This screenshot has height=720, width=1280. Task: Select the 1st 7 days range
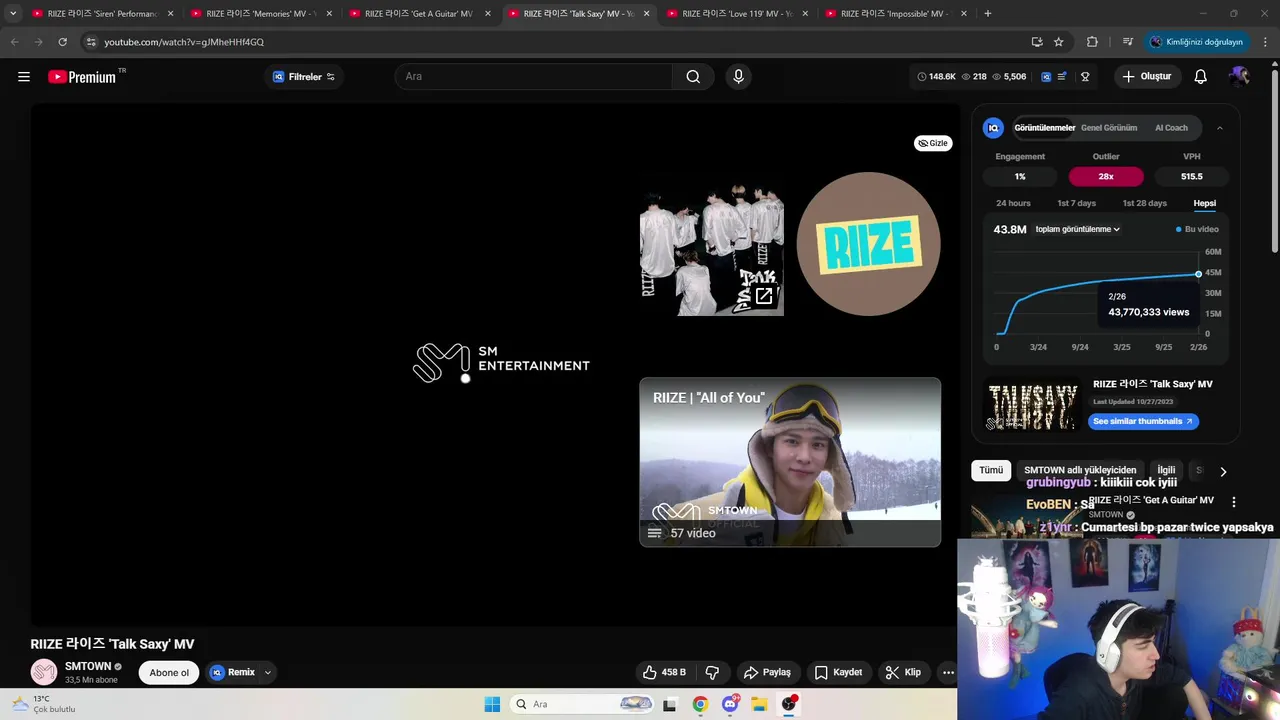(1076, 203)
